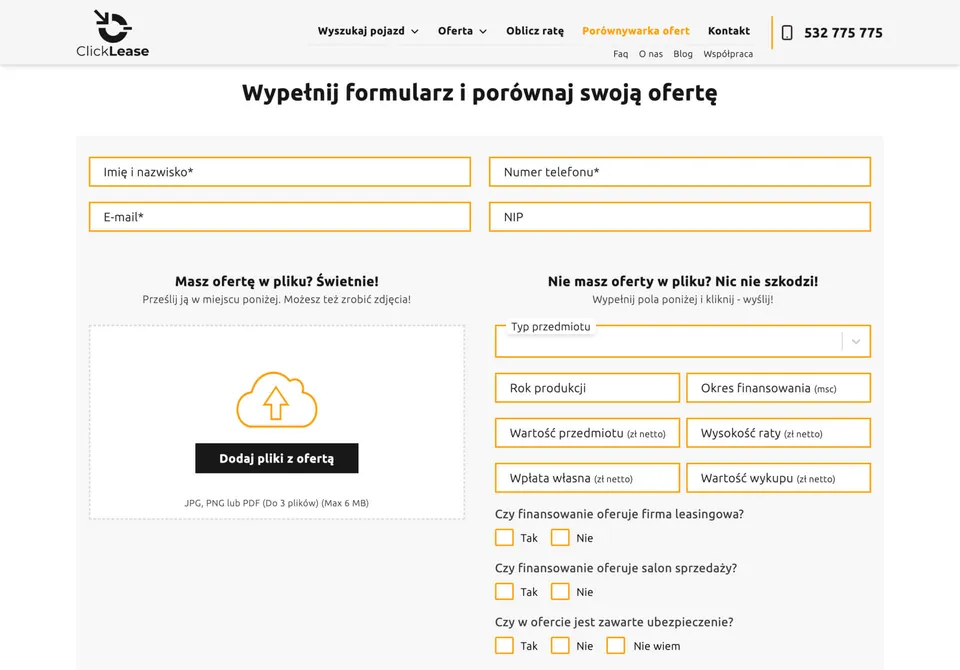
Task: Click the cloud upload icon
Action: 276,401
